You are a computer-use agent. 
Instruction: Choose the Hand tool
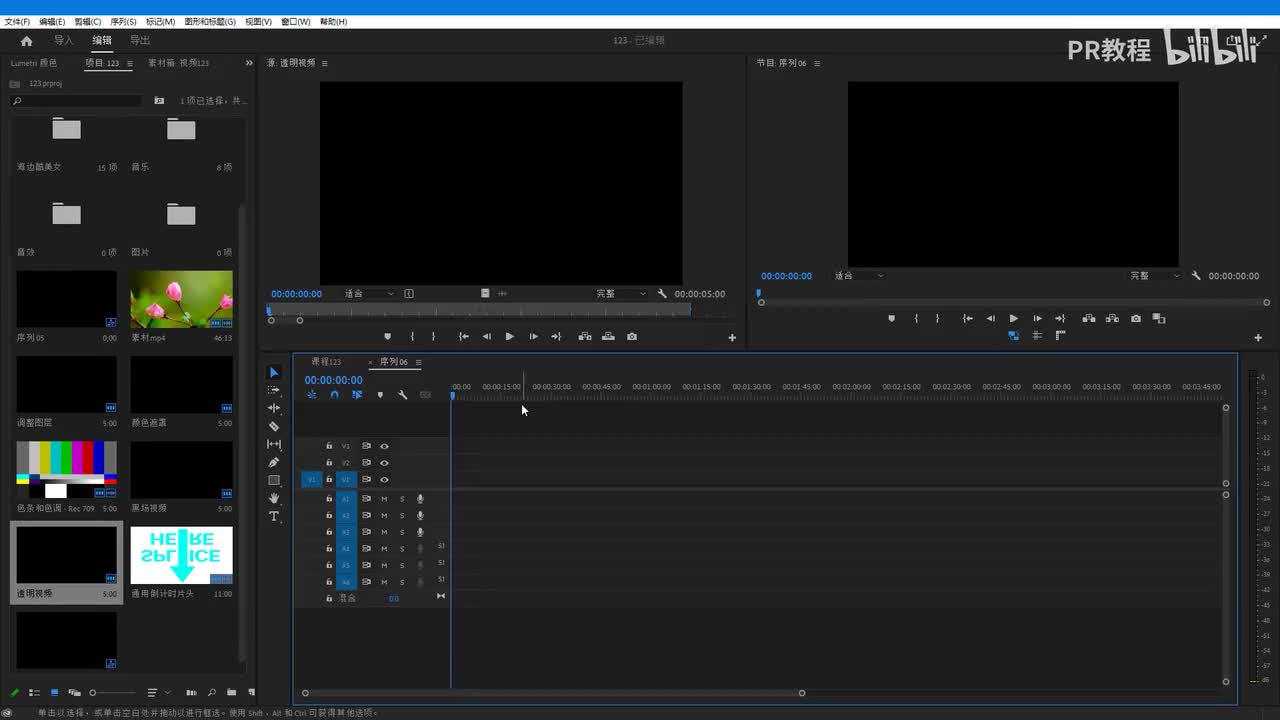coord(274,498)
